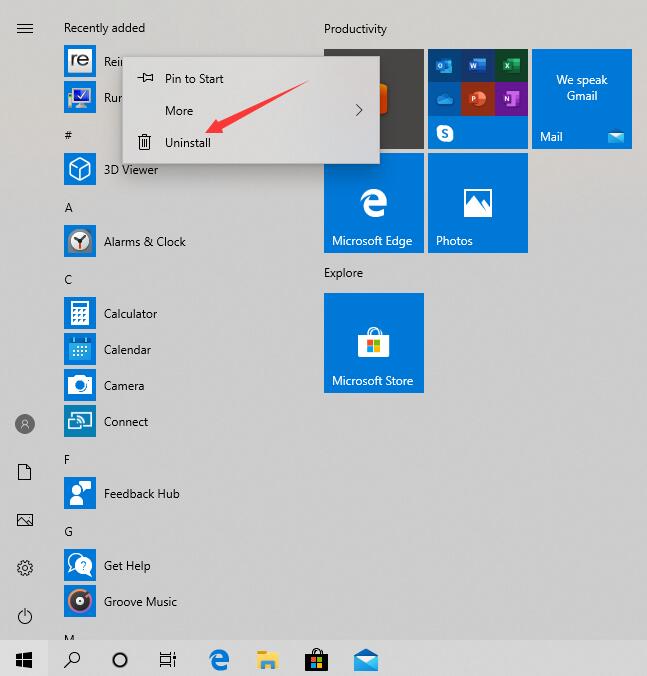Screen dimensions: 647x676
Task: Click the pin icon beside Pin to Start
Action: coord(146,78)
